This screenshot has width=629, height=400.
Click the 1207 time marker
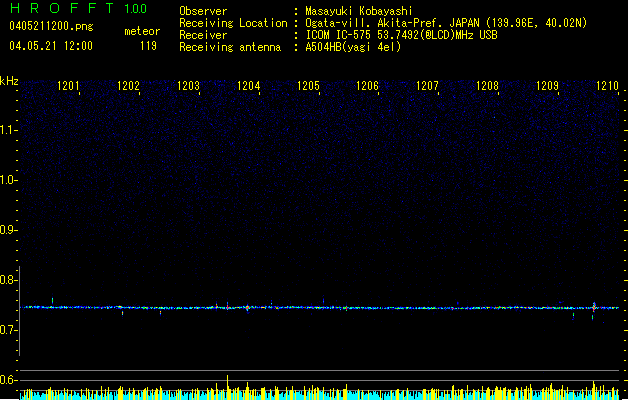428,87
